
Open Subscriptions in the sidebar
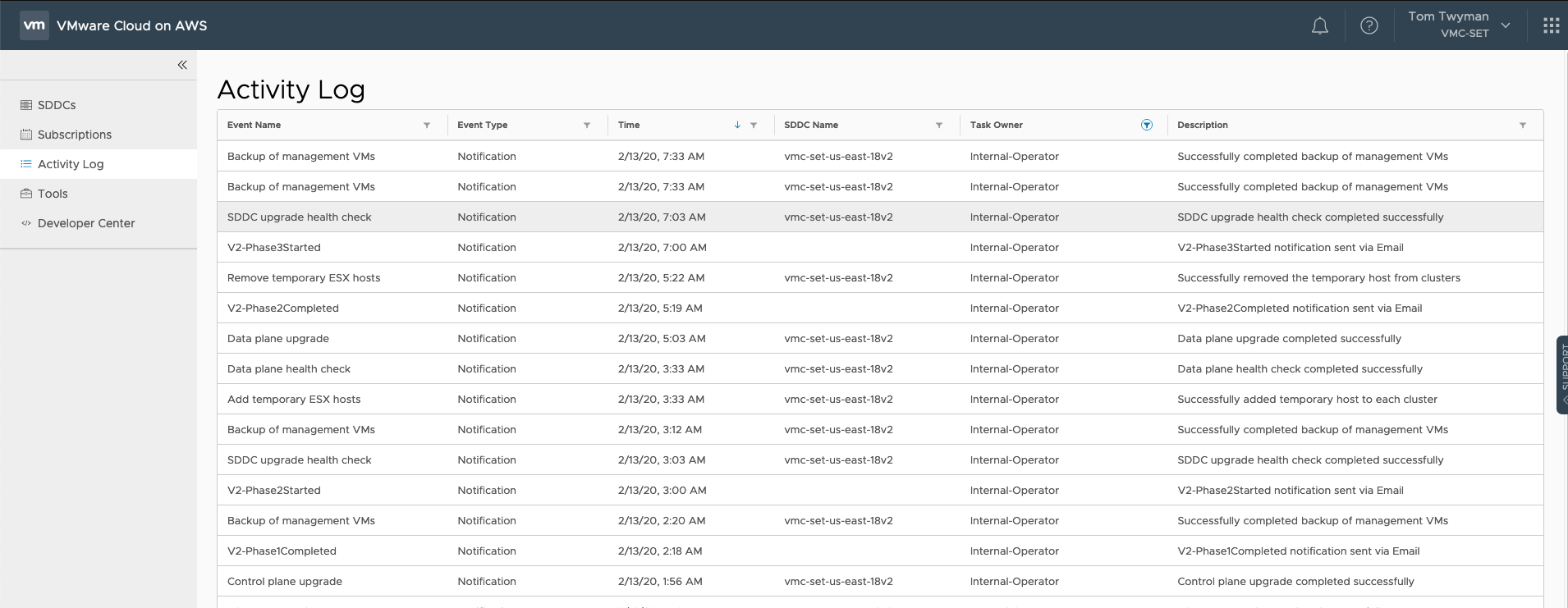coord(74,135)
